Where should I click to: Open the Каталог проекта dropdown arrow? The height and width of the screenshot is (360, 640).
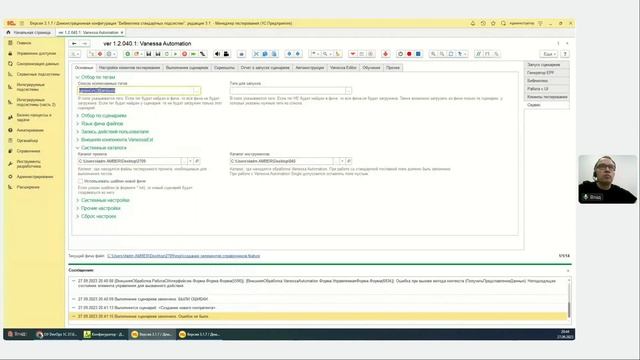(190, 161)
